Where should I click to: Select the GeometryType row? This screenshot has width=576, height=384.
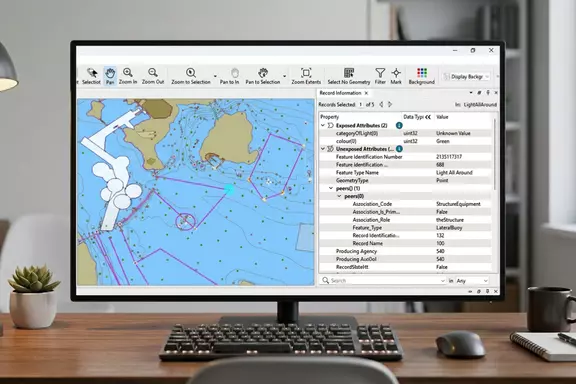(x=406, y=180)
